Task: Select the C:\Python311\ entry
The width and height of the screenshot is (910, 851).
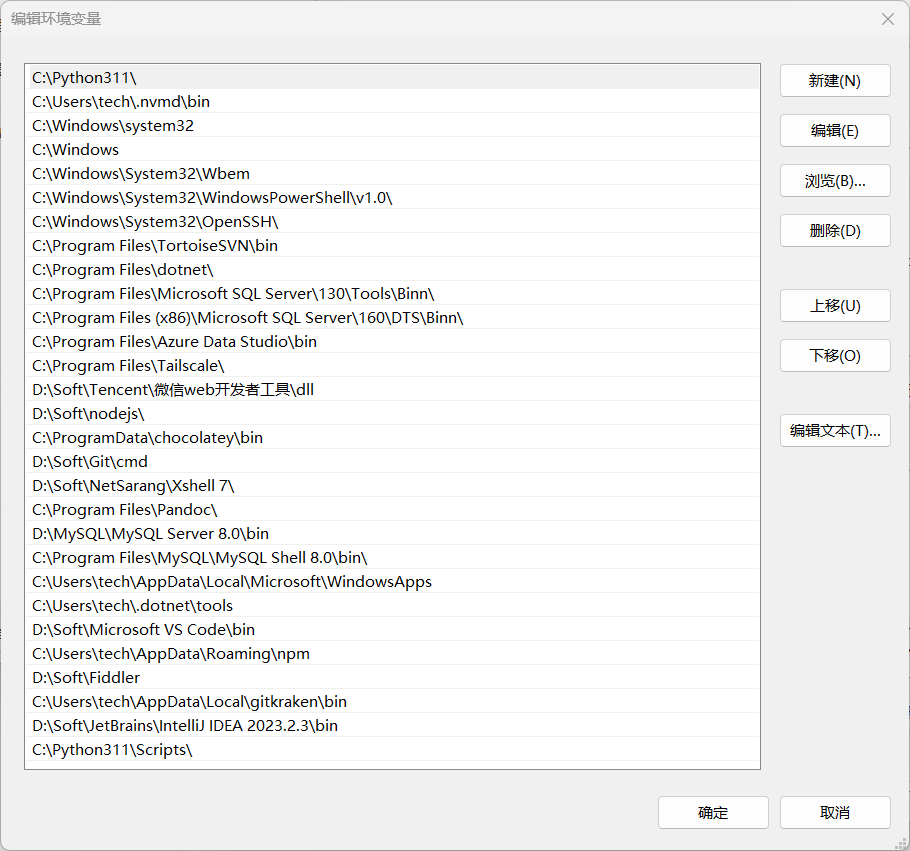Action: pyautogui.click(x=392, y=77)
